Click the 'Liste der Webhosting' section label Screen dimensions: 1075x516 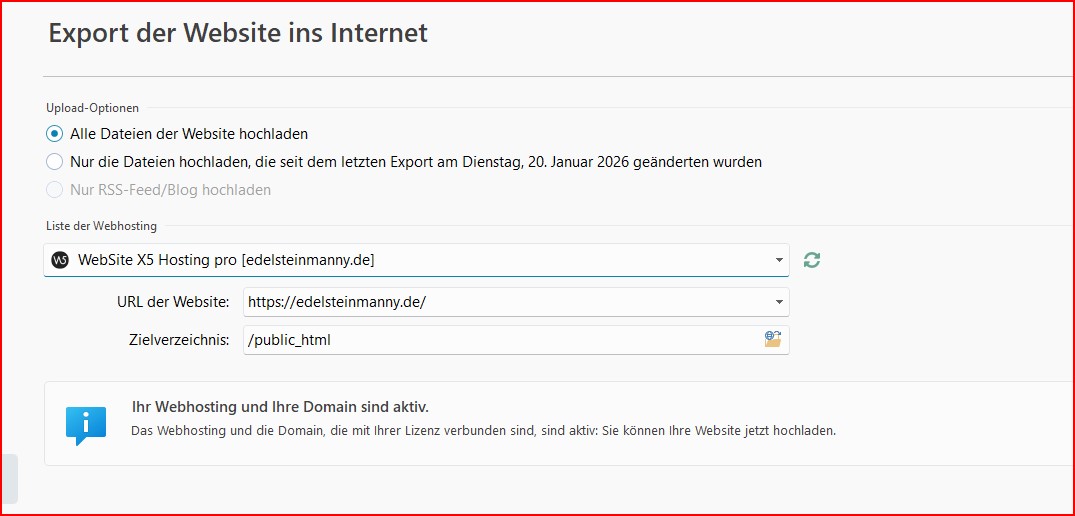tap(101, 226)
